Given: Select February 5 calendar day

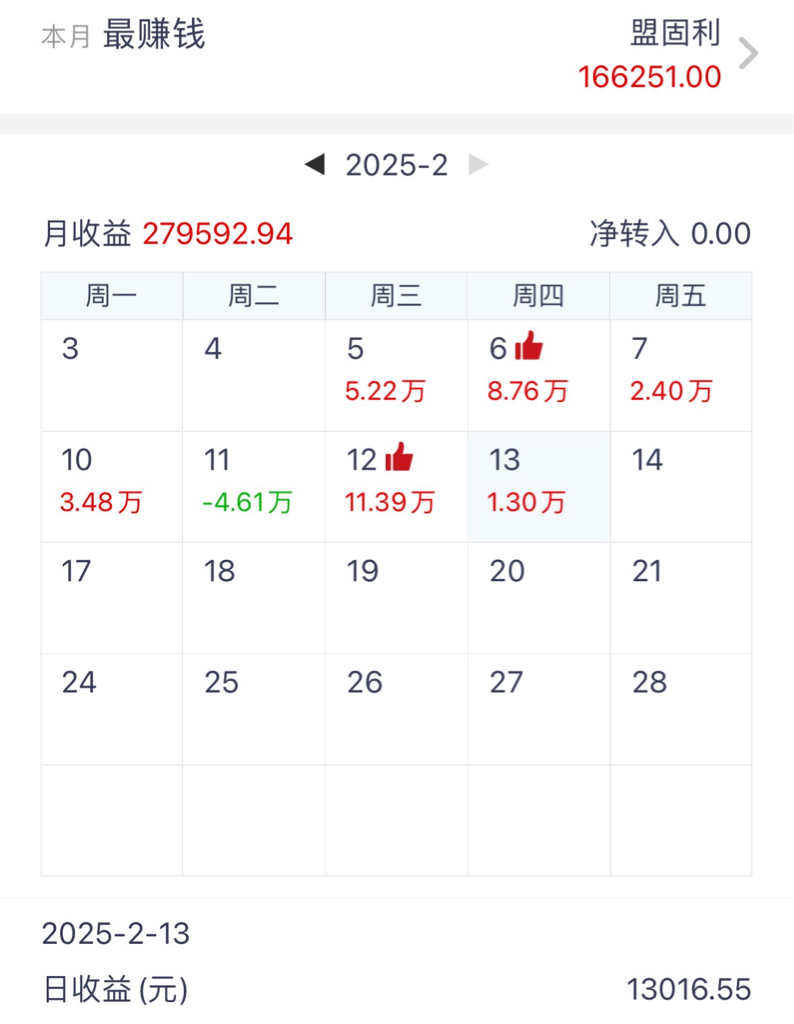Looking at the screenshot, I should pos(396,376).
